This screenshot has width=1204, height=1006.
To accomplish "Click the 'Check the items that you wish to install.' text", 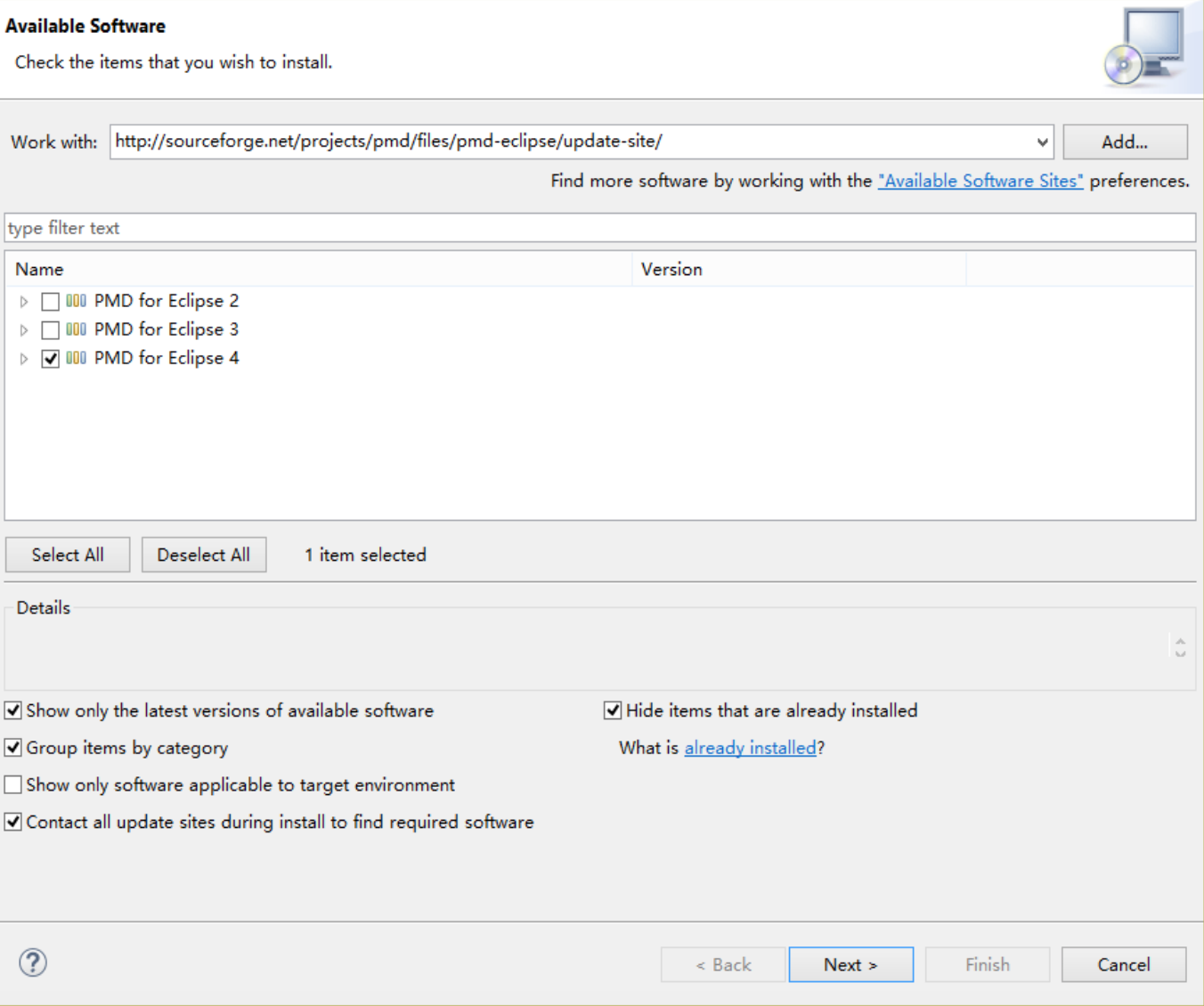I will [x=174, y=62].
